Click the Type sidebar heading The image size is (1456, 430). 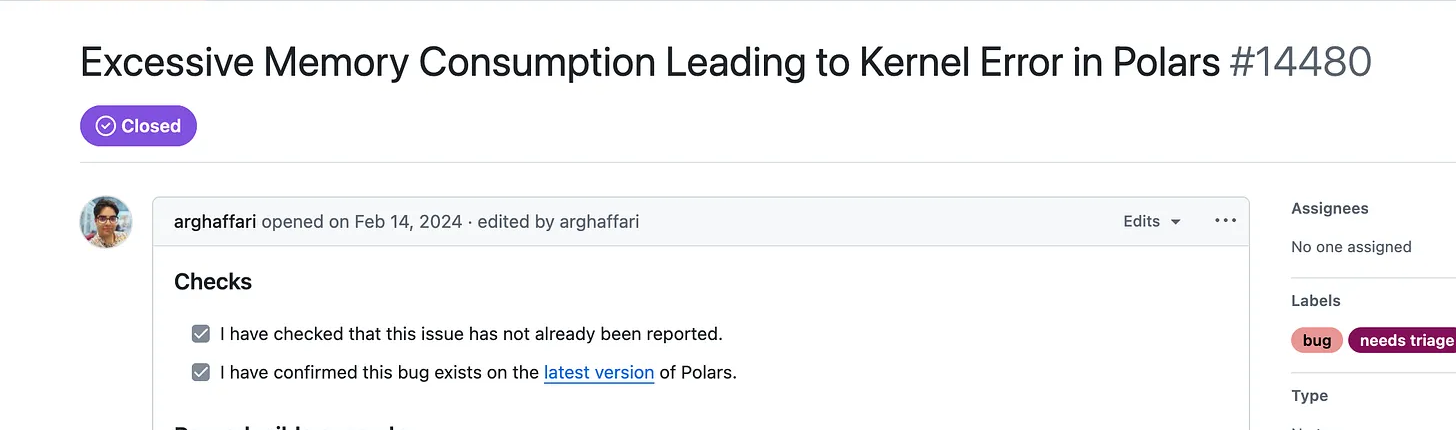1310,395
